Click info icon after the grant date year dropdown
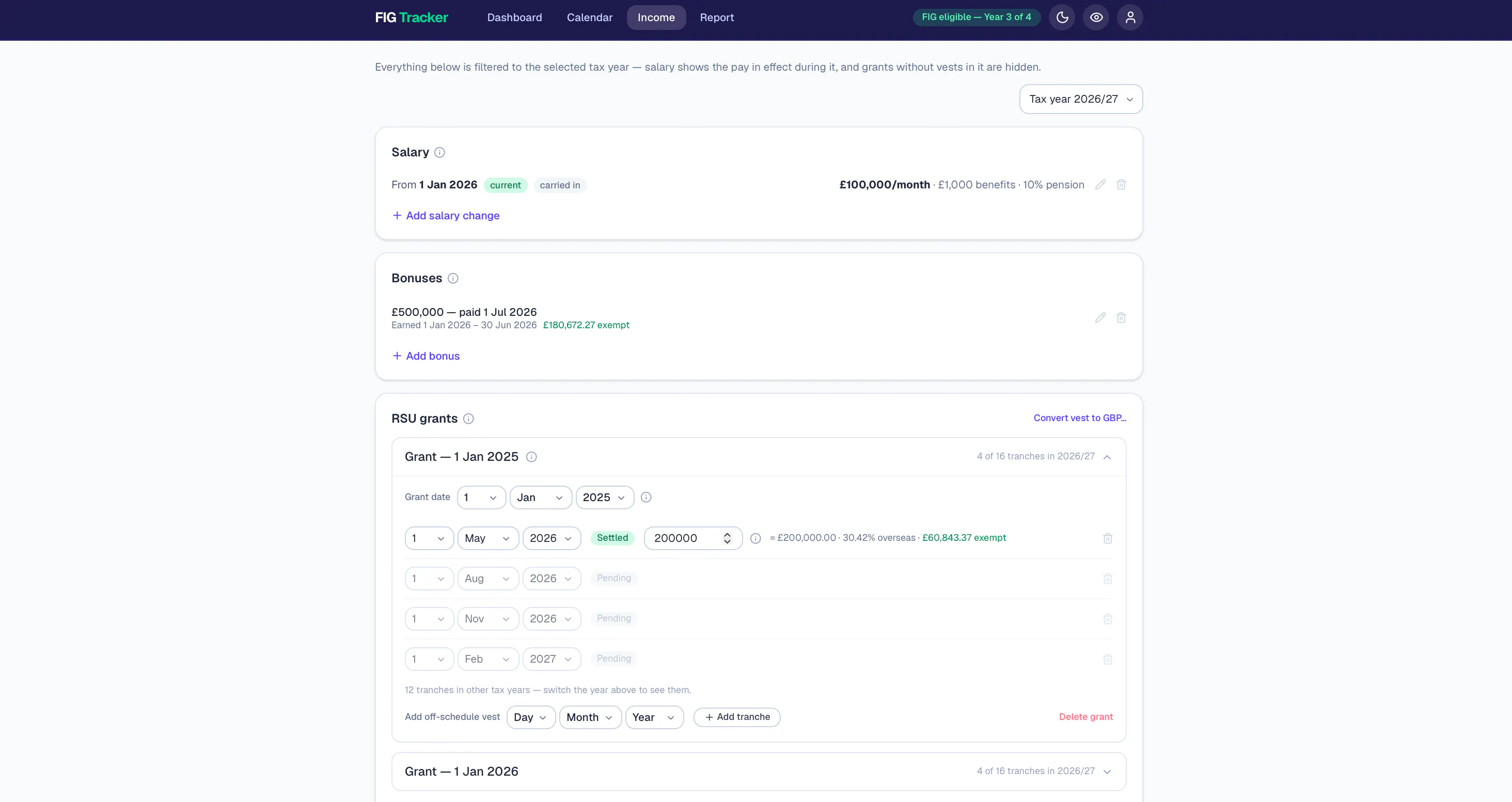Image resolution: width=1512 pixels, height=802 pixels. point(645,498)
